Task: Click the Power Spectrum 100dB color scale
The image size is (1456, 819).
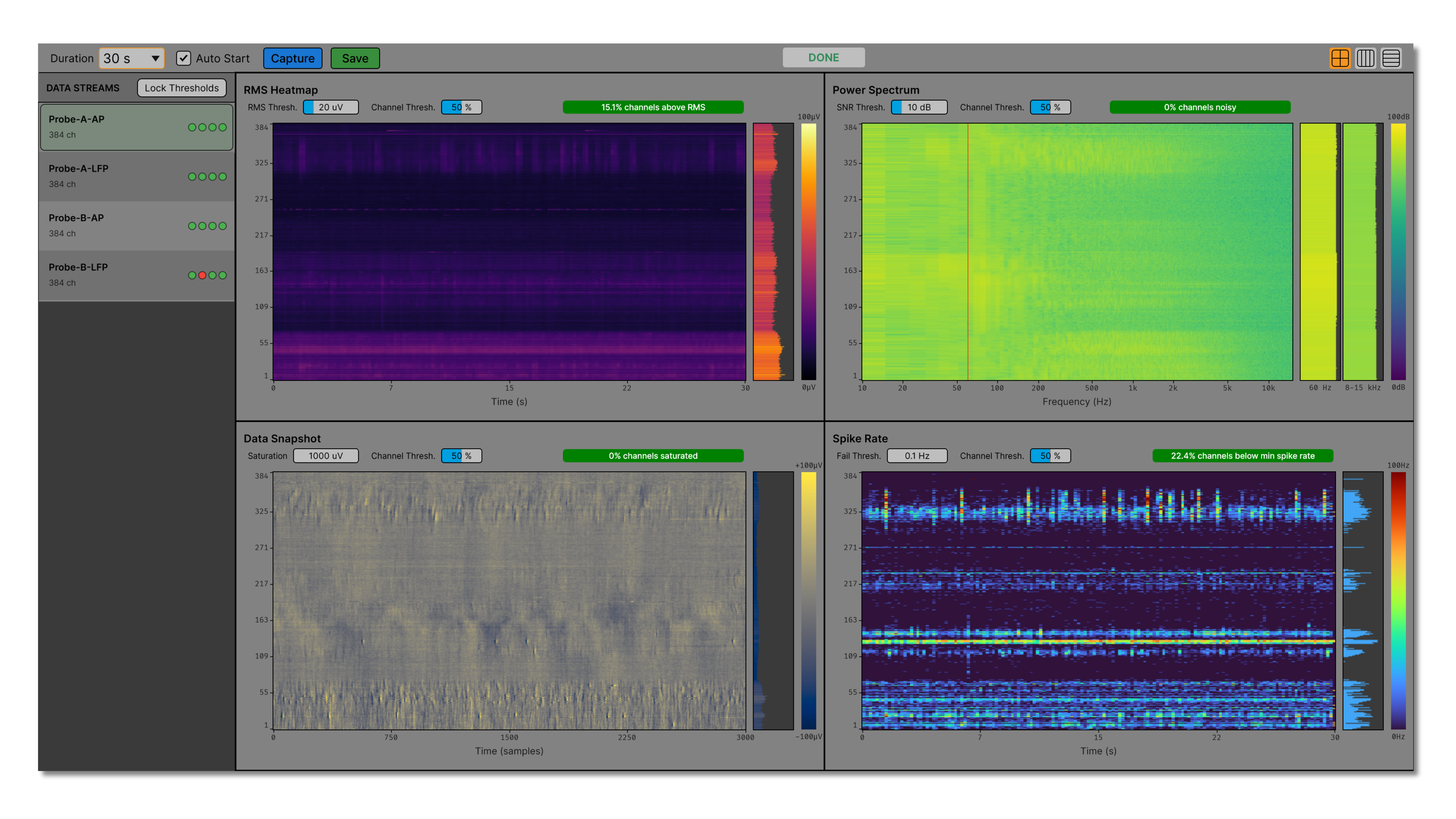Action: point(1398,251)
